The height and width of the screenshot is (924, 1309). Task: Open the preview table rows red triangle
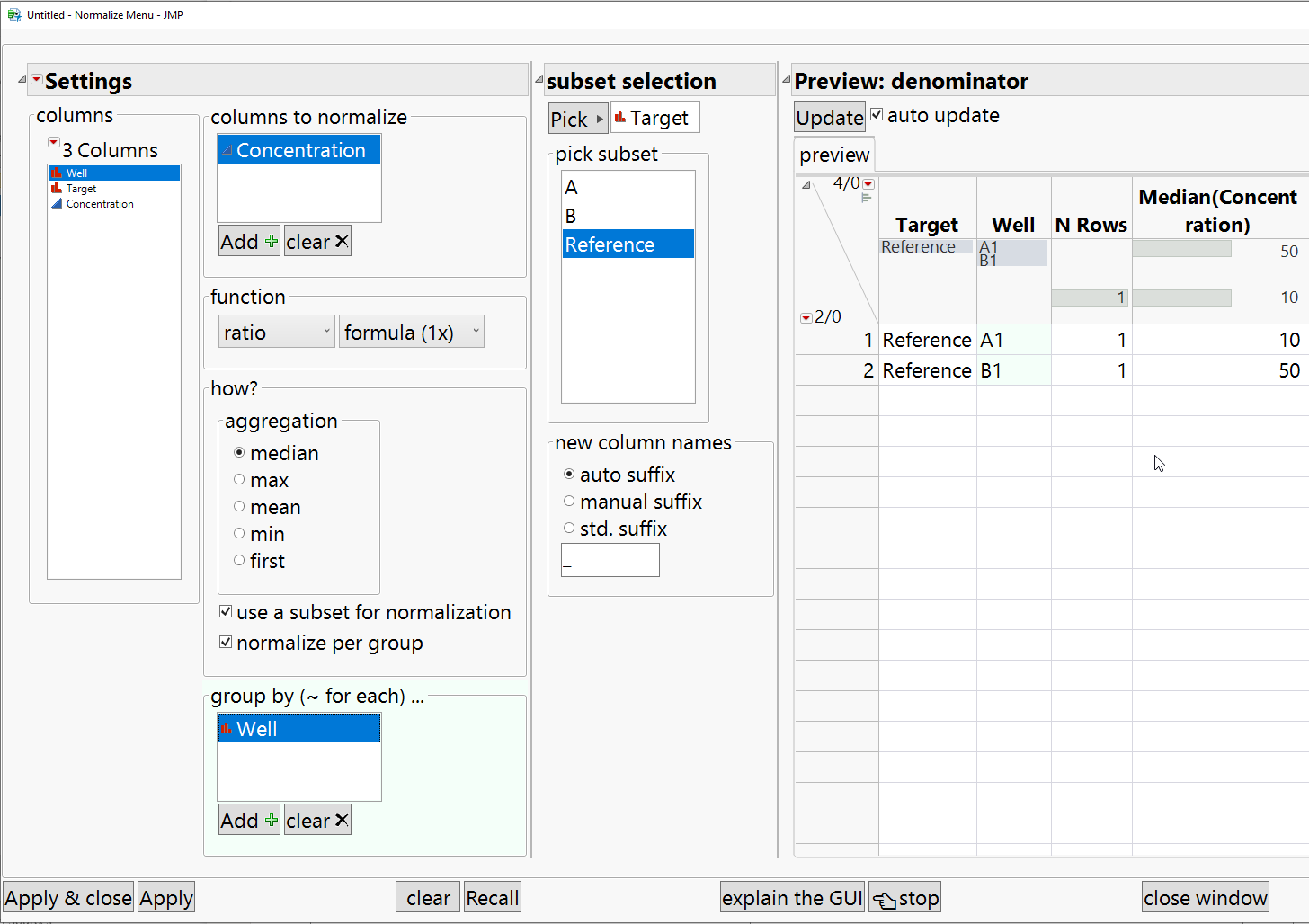[x=806, y=318]
